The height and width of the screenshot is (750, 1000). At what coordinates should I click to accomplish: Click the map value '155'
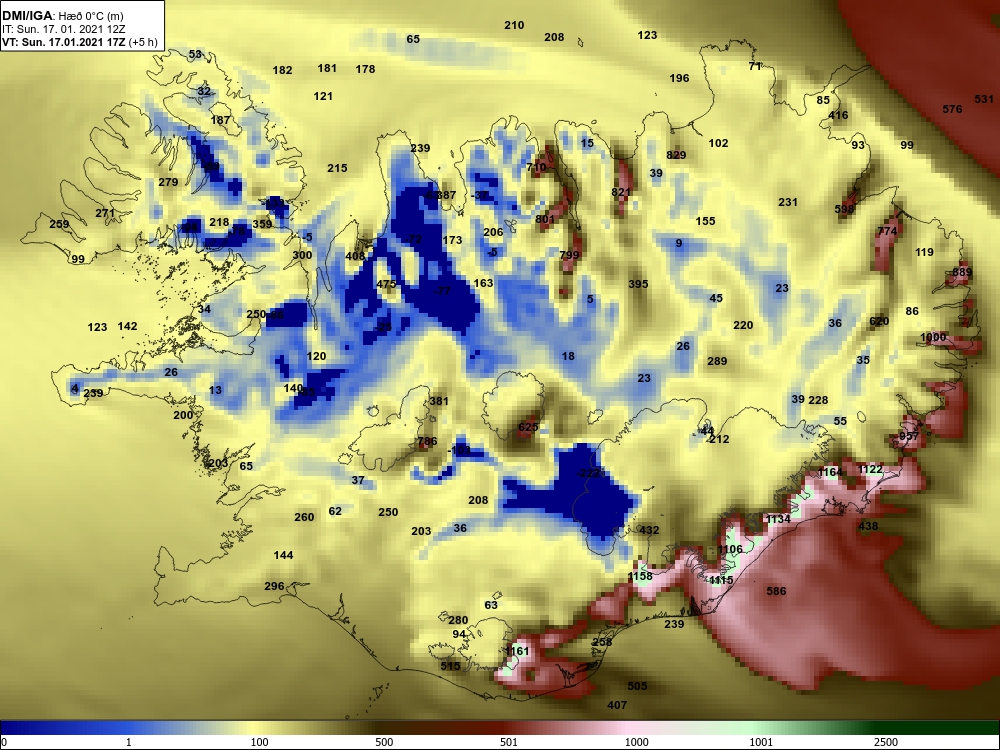pos(705,221)
